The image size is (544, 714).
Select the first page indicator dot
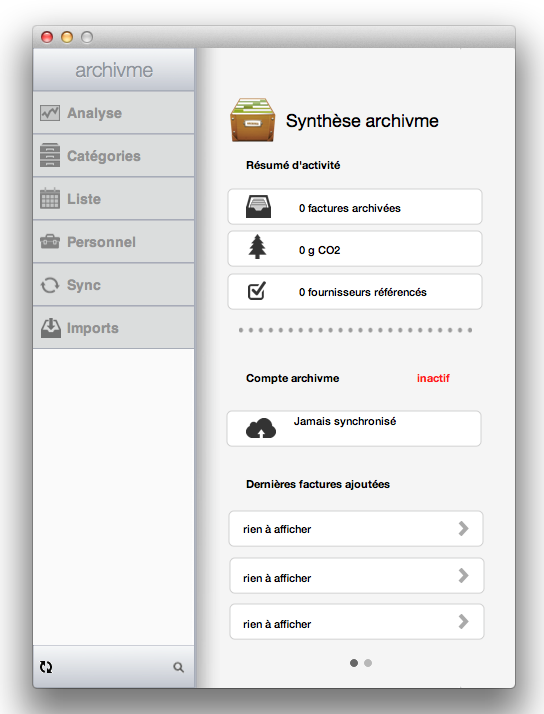tap(354, 663)
